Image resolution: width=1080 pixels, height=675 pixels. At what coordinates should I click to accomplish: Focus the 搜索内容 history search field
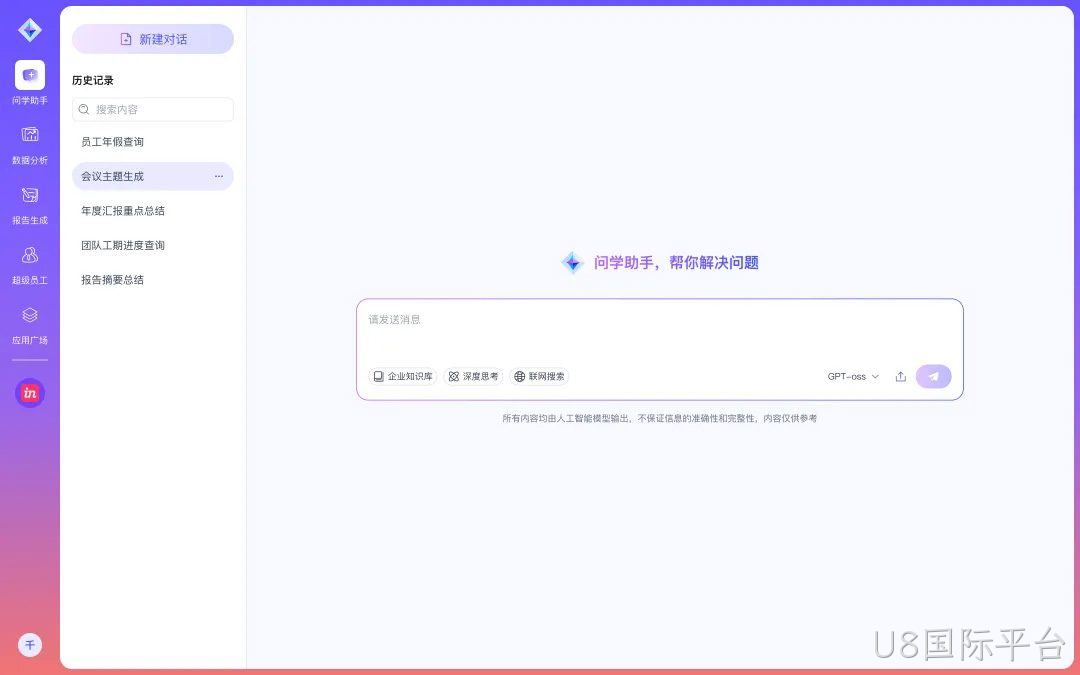153,110
